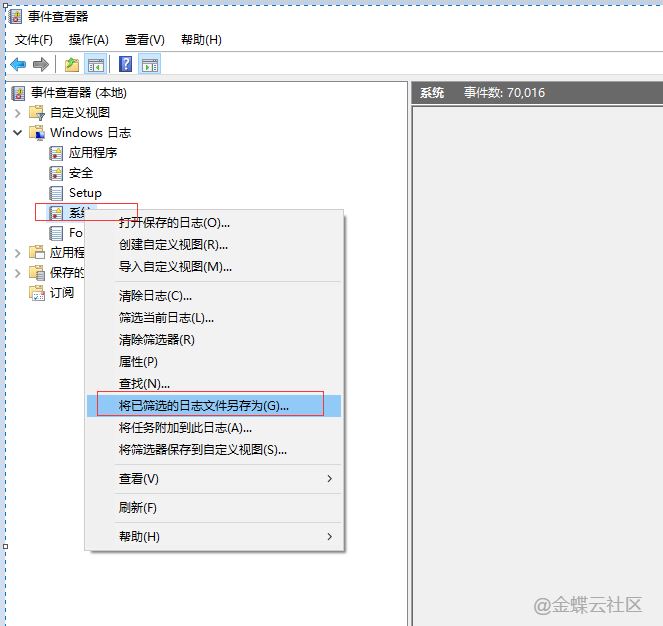This screenshot has width=663, height=626.
Task: Toggle the Show/Hide Console Tree toolbar icon
Action: tap(96, 65)
